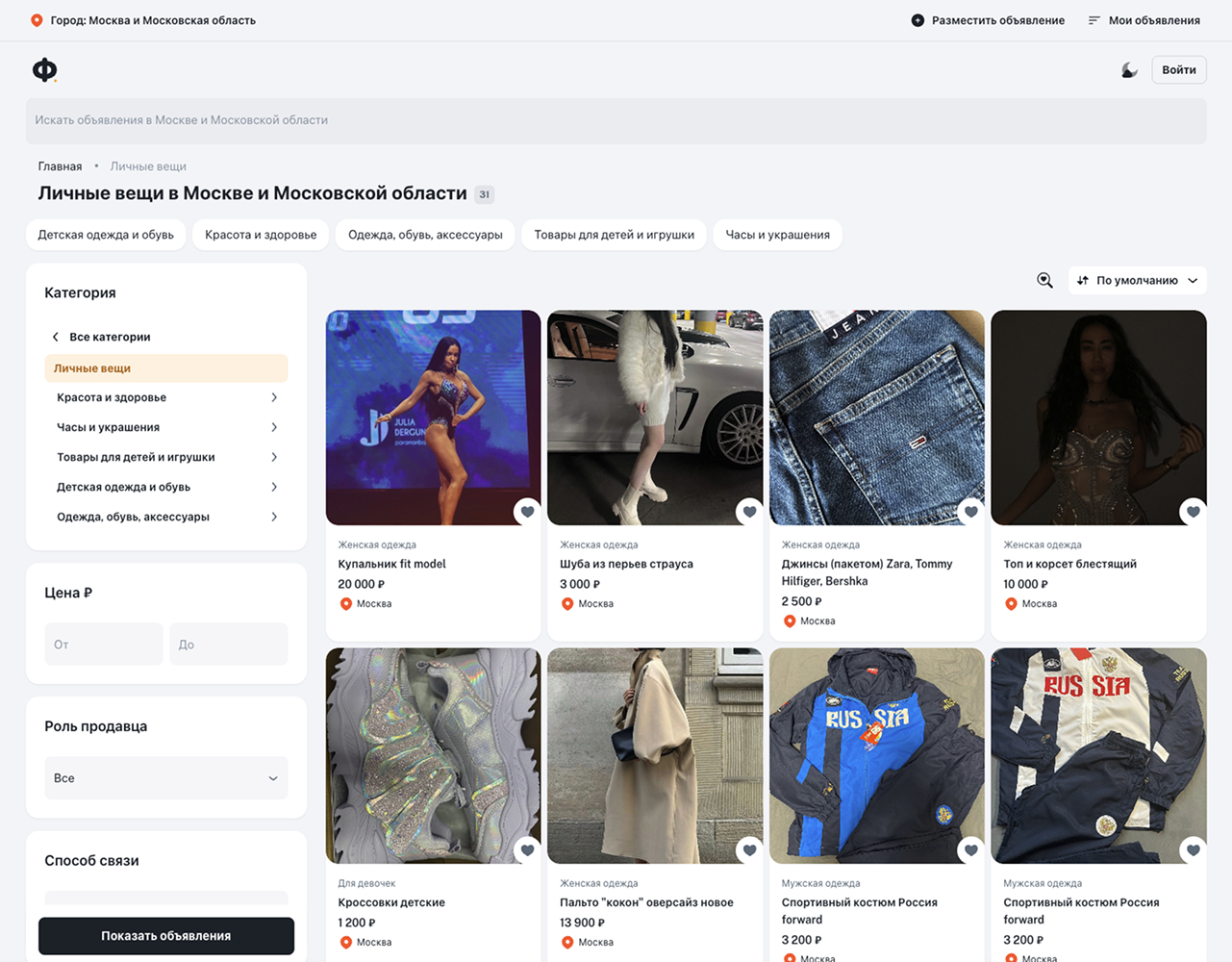Select the Детская одежда и обувь chip
The width and height of the screenshot is (1232, 962).
[106, 235]
